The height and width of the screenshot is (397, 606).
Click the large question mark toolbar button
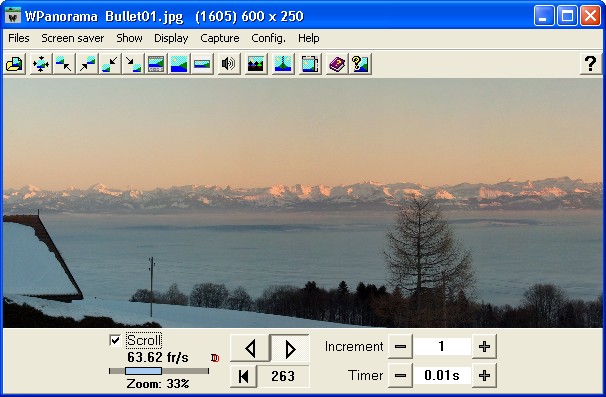coord(590,63)
